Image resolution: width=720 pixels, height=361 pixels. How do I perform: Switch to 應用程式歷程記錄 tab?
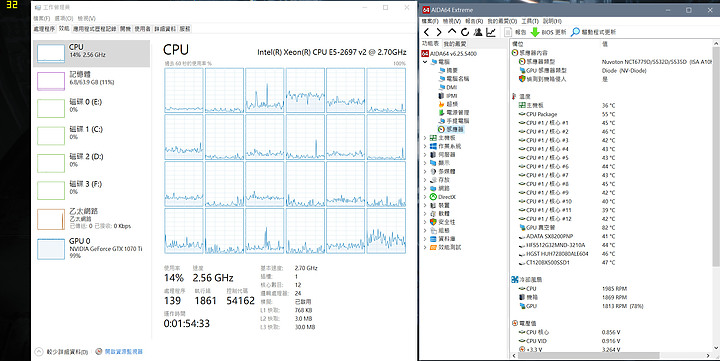point(95,29)
